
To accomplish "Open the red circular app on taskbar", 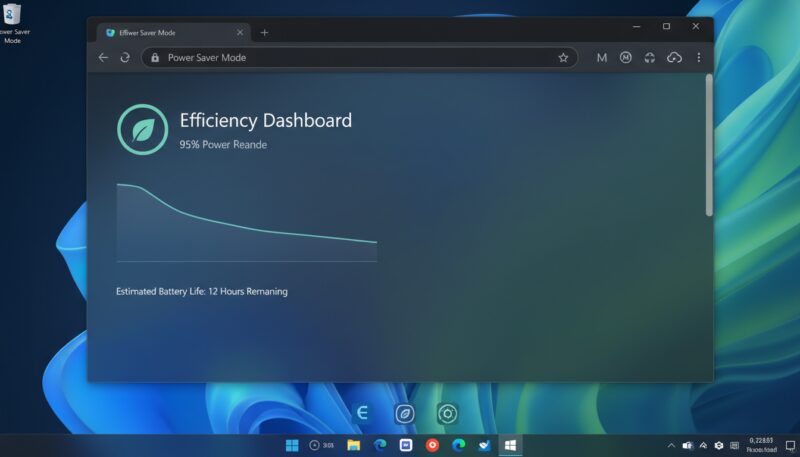I will point(432,445).
